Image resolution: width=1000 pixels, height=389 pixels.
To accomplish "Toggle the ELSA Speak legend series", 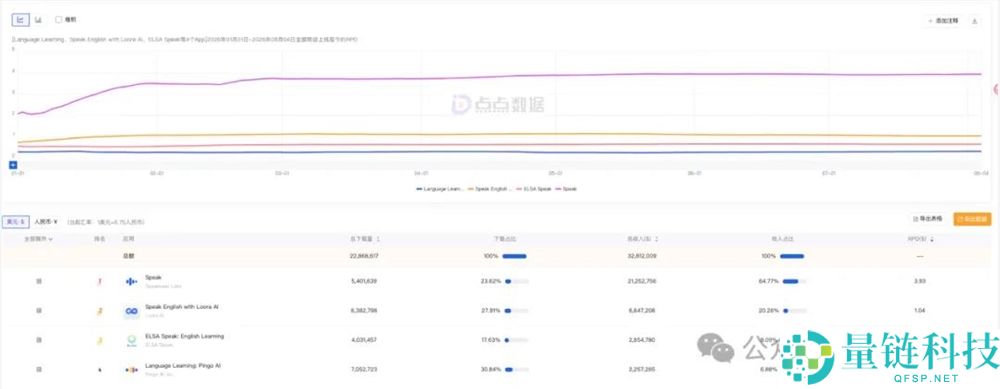I will pos(534,189).
